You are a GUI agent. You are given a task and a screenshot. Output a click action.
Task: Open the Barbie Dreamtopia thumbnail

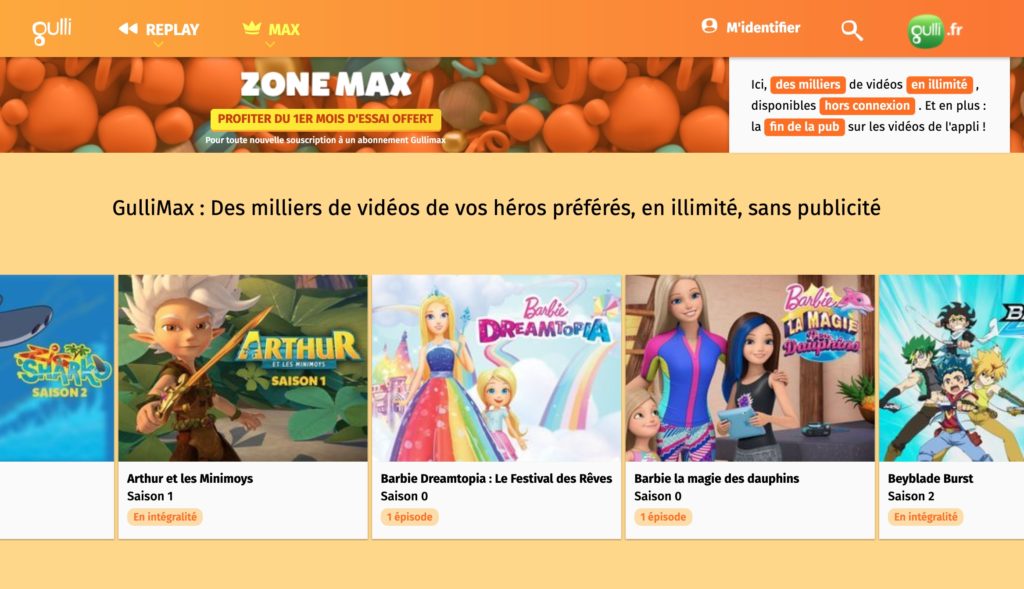click(x=496, y=368)
